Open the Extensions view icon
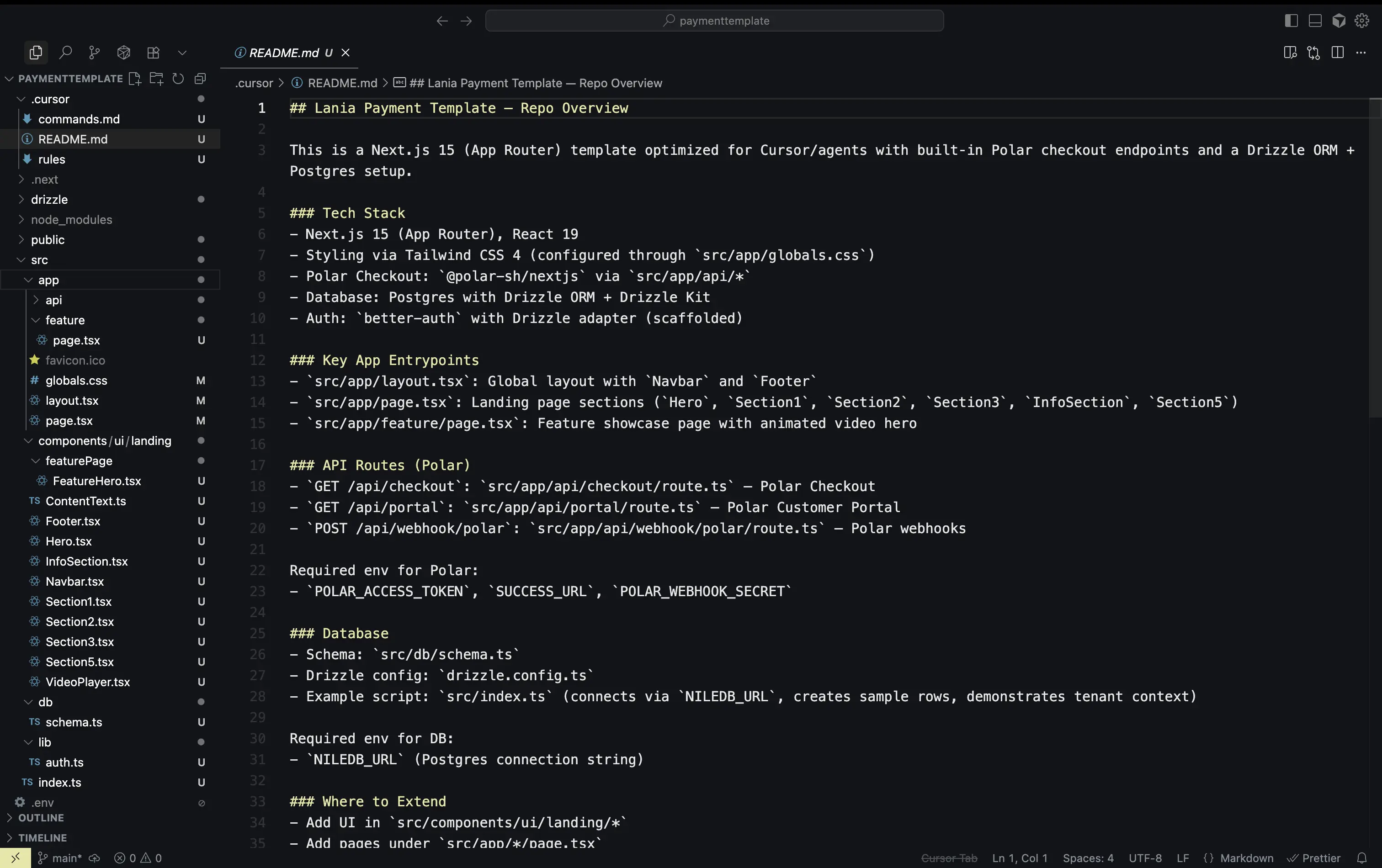The height and width of the screenshot is (868, 1382). [x=153, y=53]
